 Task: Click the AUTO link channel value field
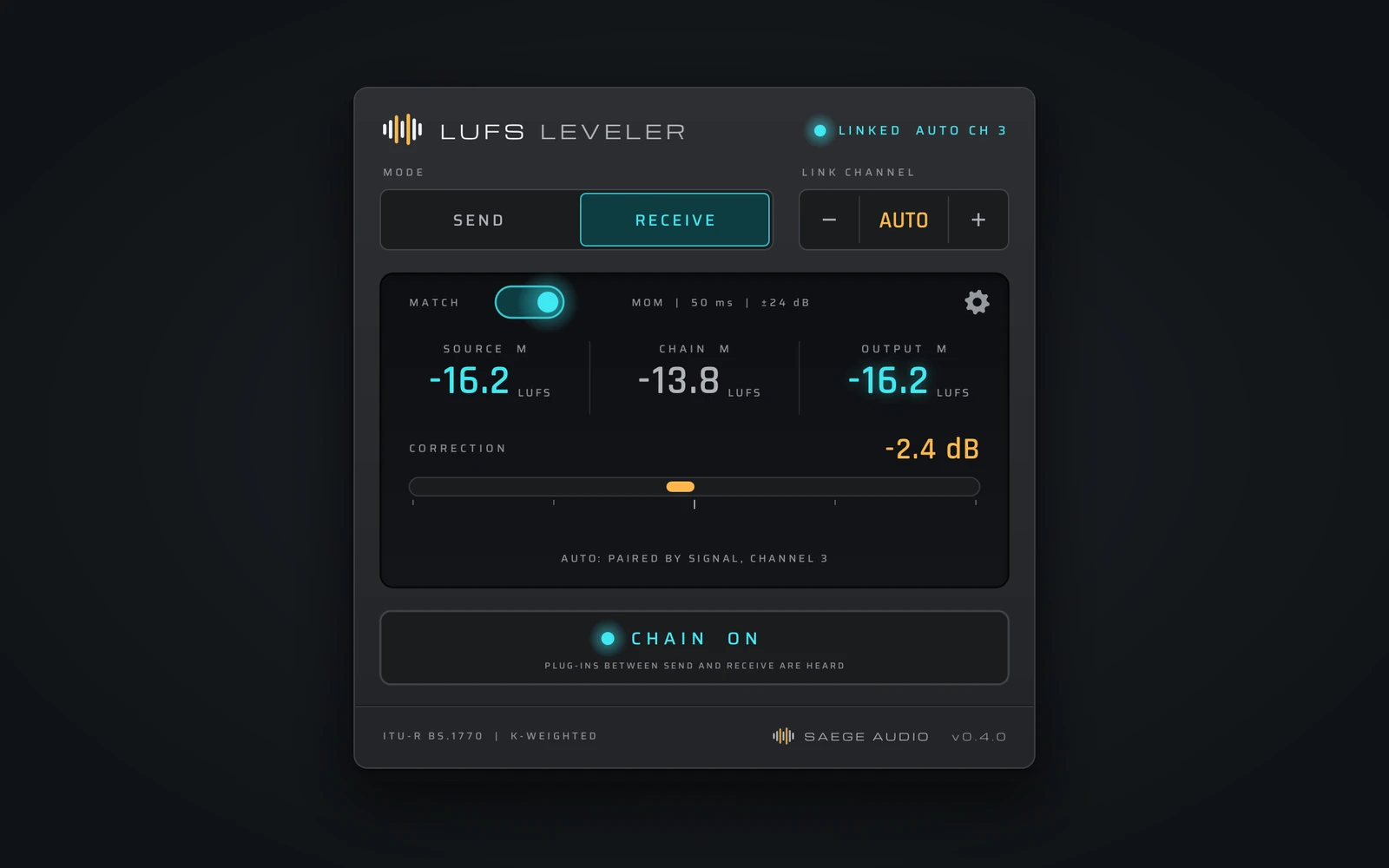904,220
